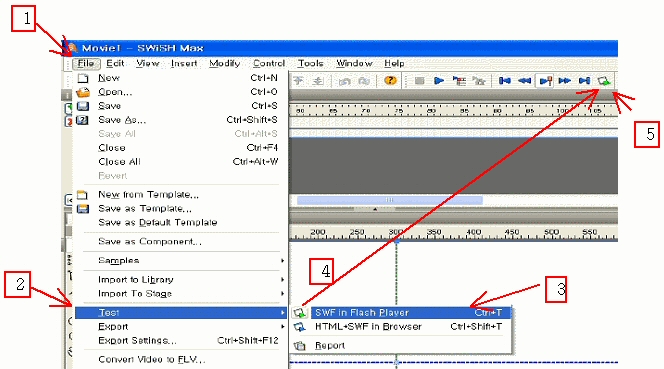Click the Preview Frame toggle icon
664x369 pixels.
click(545, 80)
